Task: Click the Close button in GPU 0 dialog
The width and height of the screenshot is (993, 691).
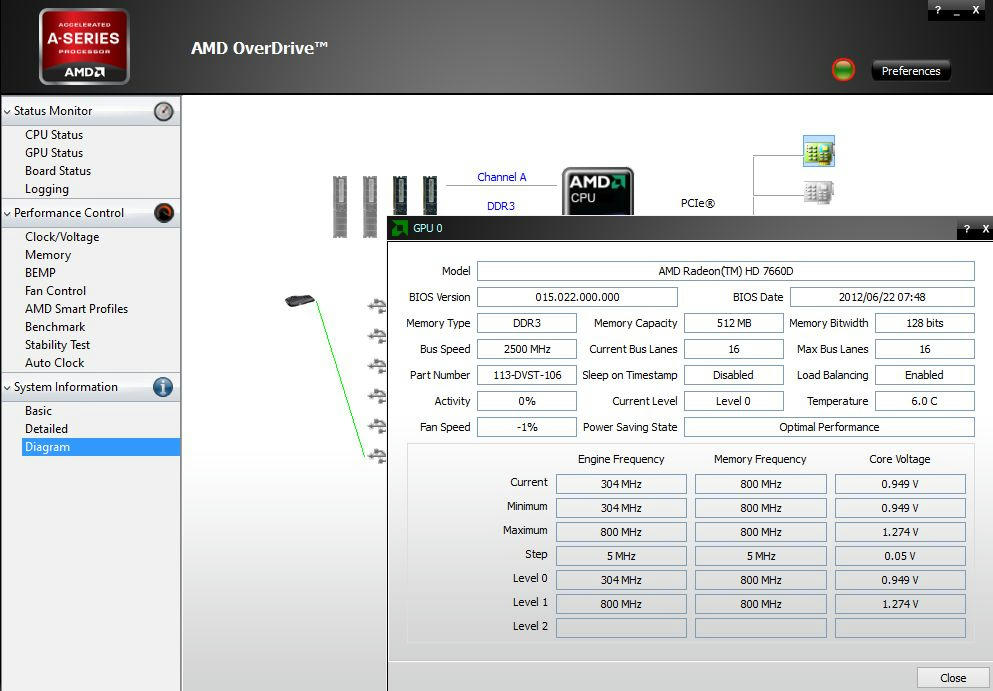Action: tap(952, 678)
